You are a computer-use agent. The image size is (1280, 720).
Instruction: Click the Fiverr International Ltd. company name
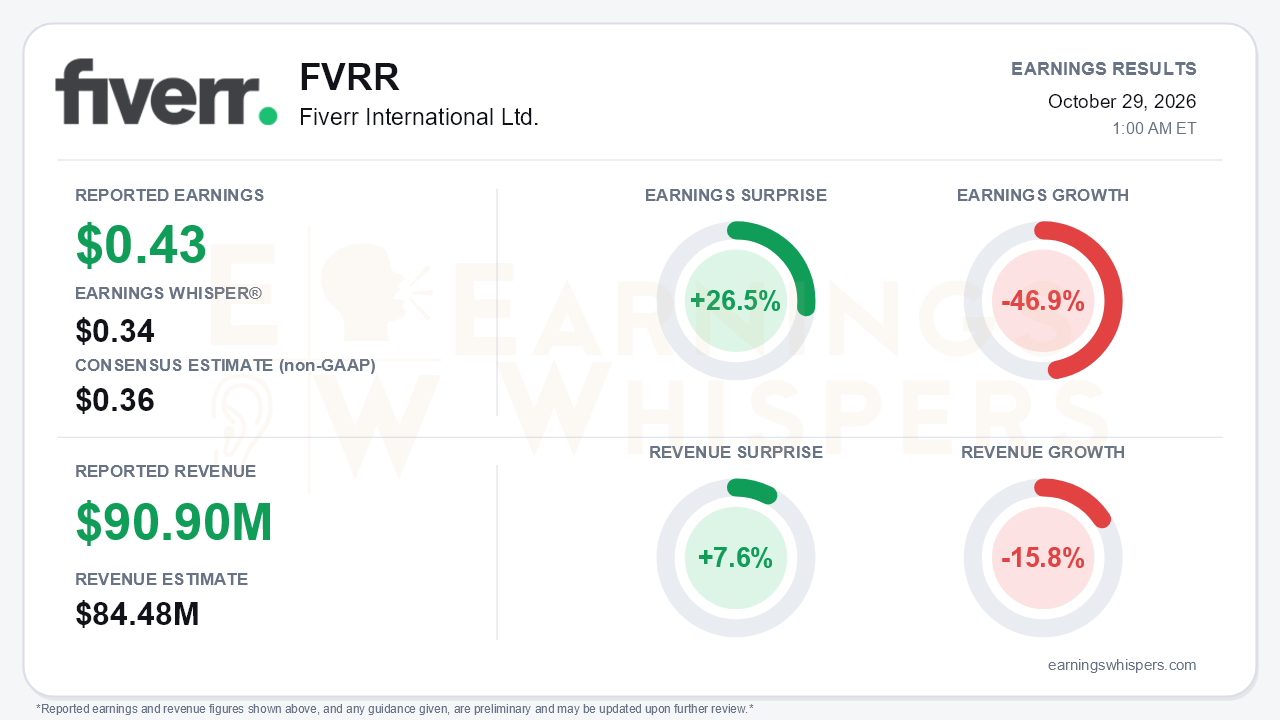[419, 118]
